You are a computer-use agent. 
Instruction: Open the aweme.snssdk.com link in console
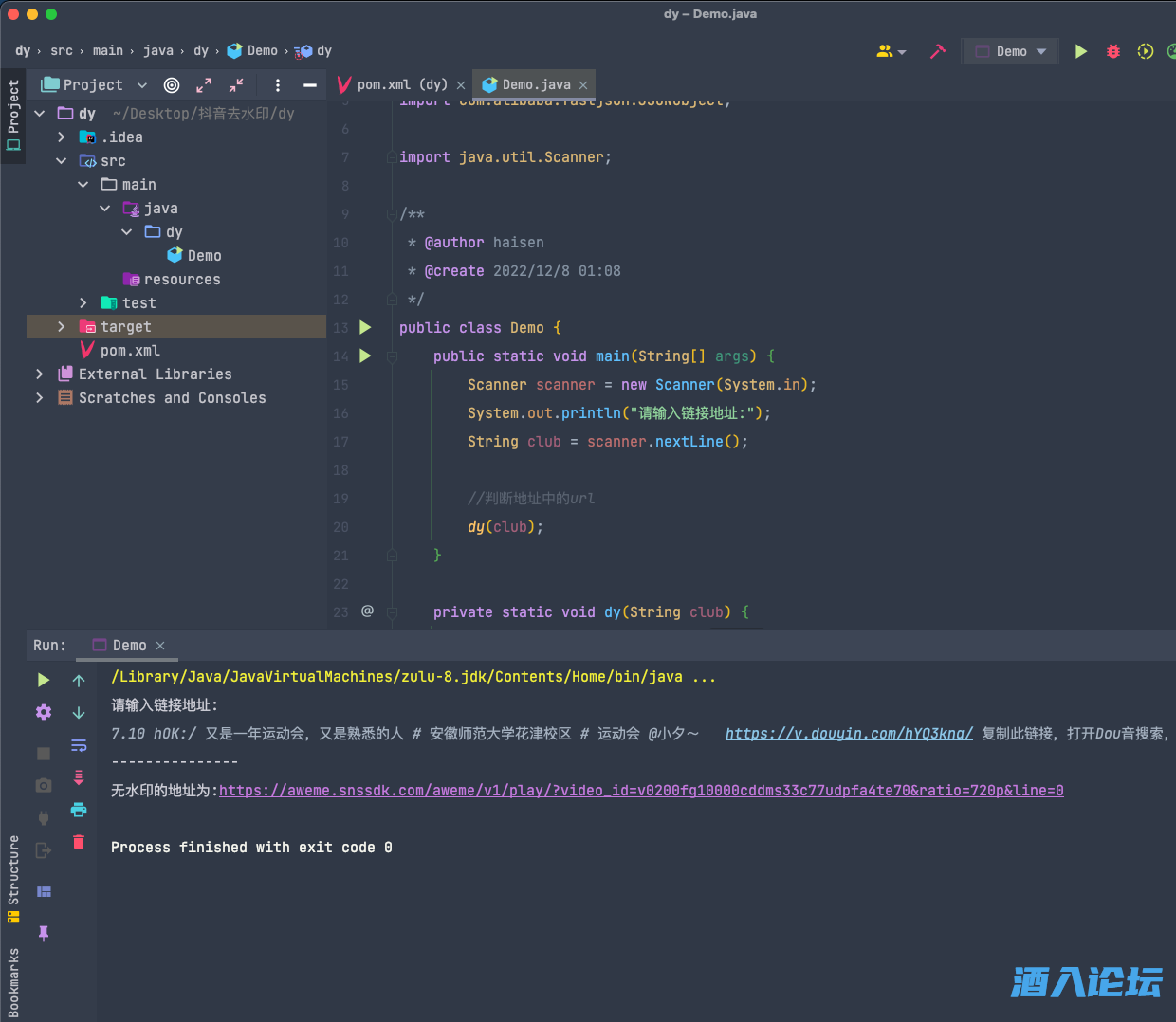[641, 791]
